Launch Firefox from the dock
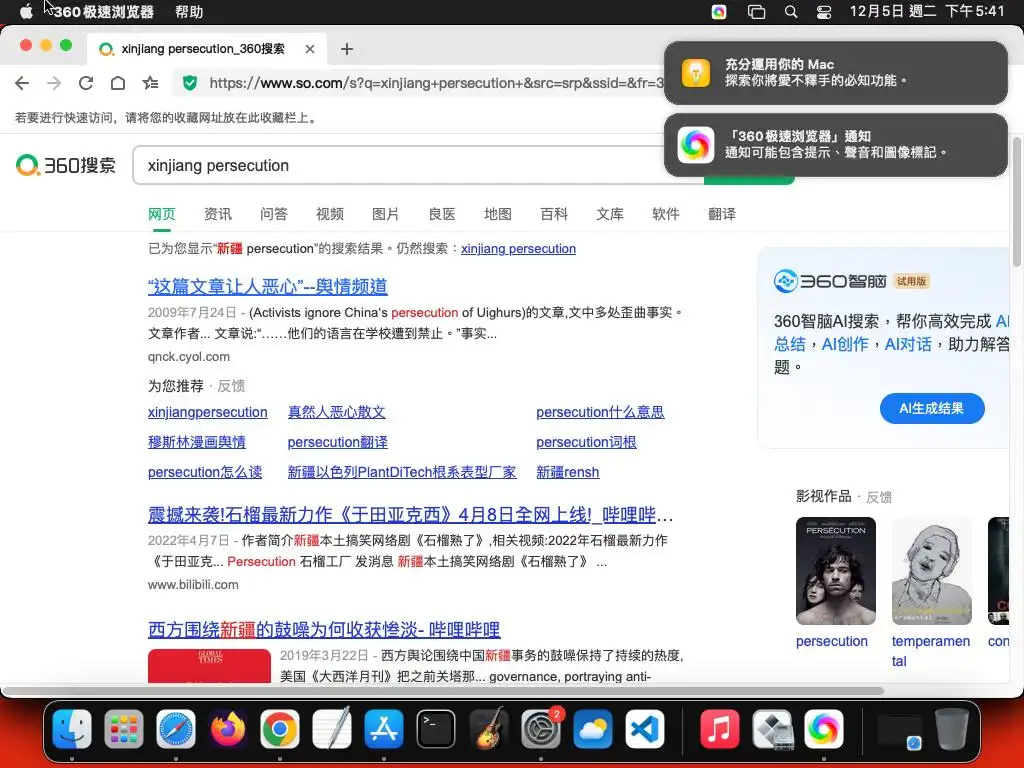 click(x=228, y=729)
